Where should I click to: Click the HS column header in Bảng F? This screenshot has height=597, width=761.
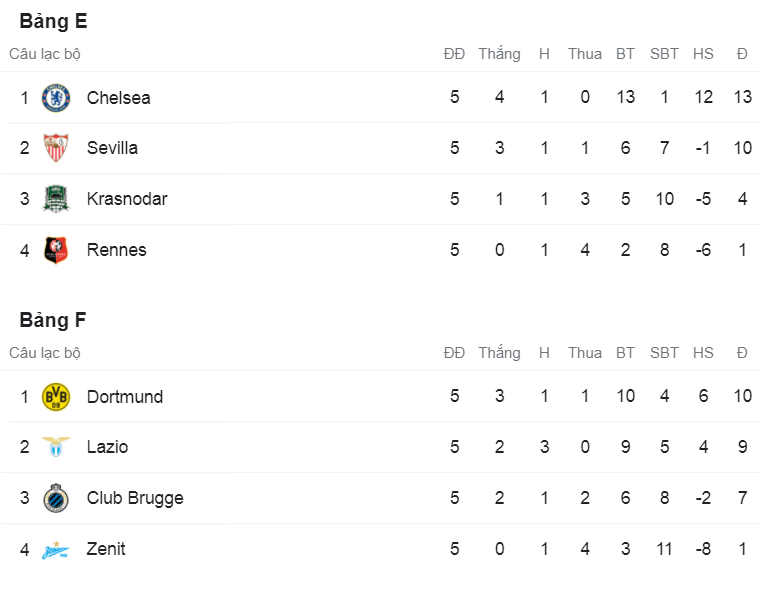click(x=703, y=353)
